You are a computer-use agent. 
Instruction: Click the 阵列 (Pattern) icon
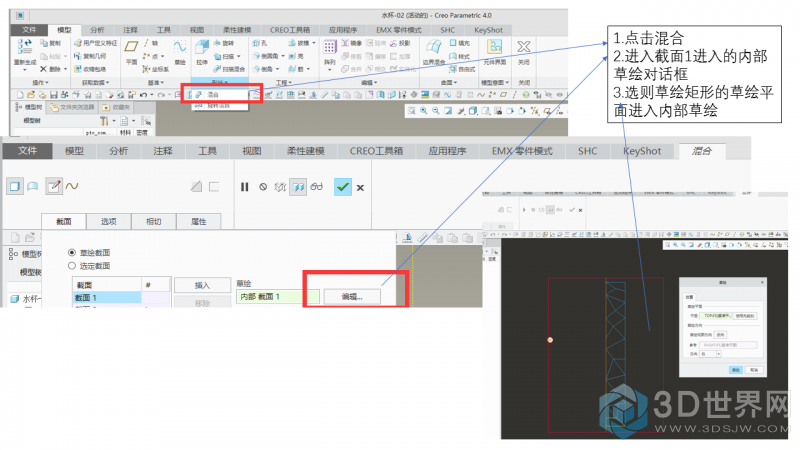(330, 48)
